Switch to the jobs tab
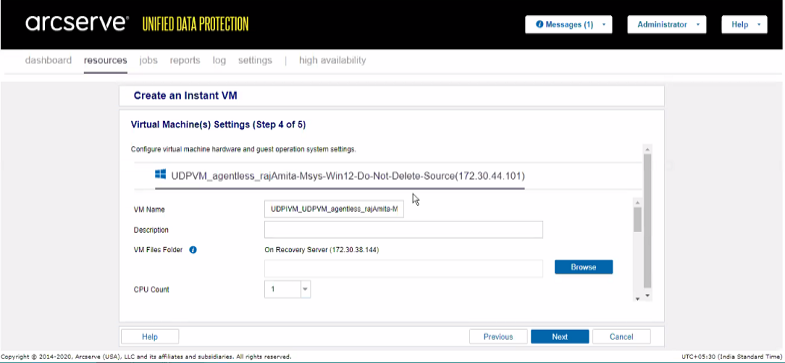Viewport: 785px width, 363px height. click(148, 61)
